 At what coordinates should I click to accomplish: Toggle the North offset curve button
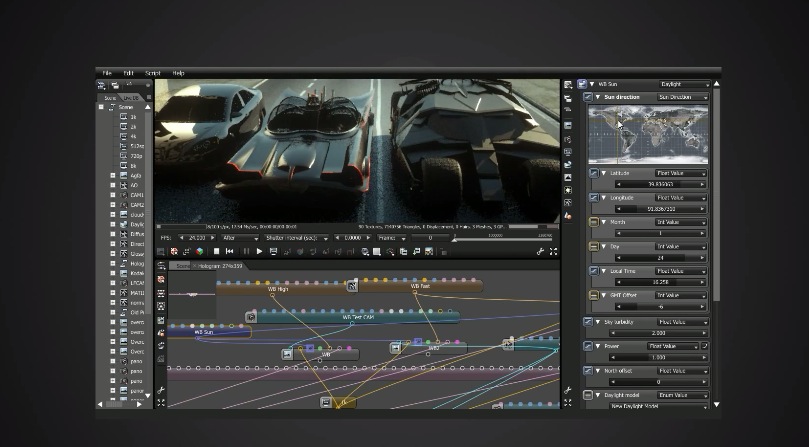click(x=588, y=371)
